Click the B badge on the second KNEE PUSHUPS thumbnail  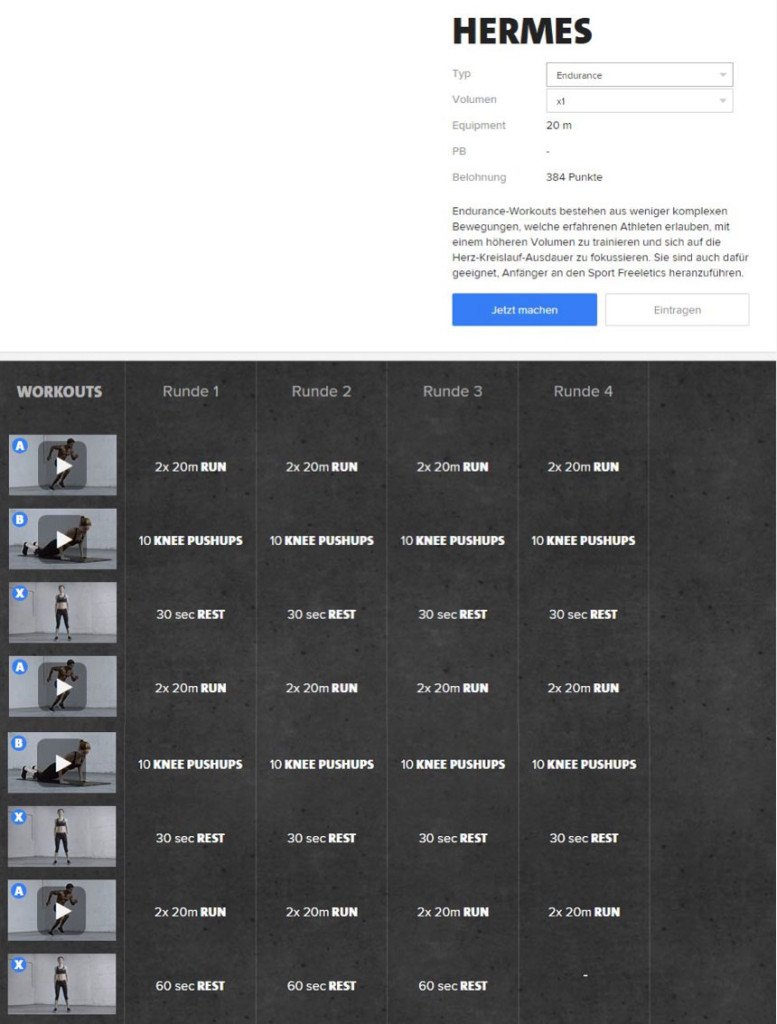(20, 743)
